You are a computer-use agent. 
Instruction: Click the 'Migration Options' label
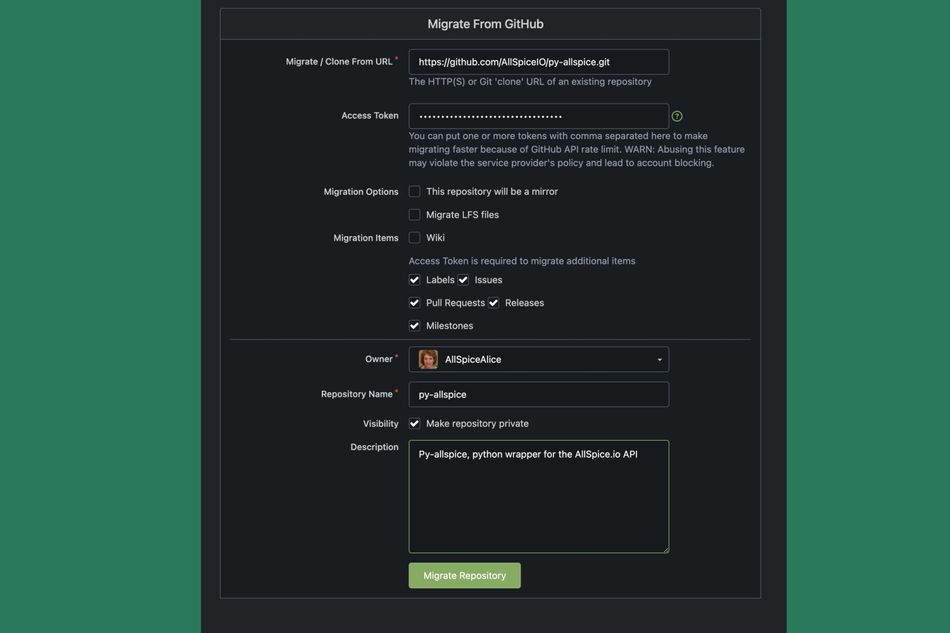coord(361,192)
